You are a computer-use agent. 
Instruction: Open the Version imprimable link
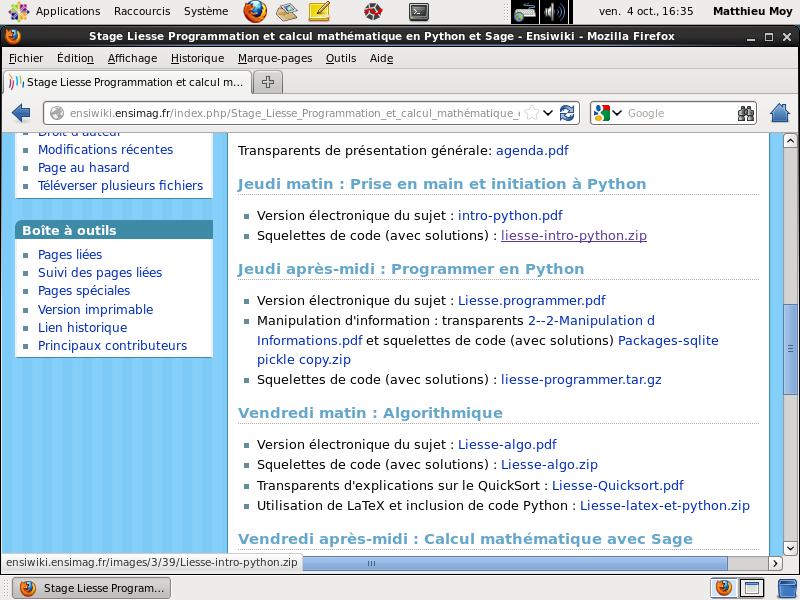(x=95, y=309)
